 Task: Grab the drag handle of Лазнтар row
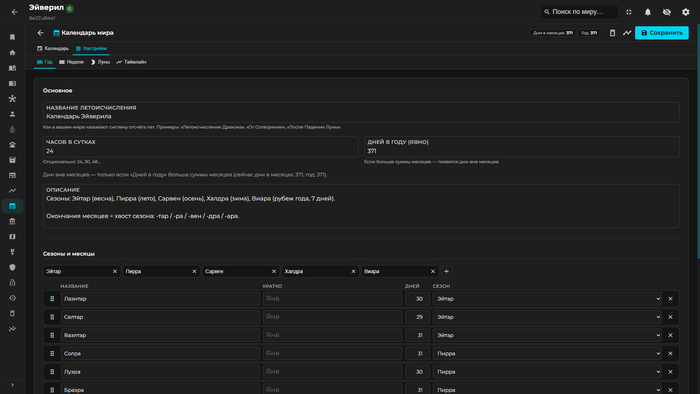click(x=52, y=299)
